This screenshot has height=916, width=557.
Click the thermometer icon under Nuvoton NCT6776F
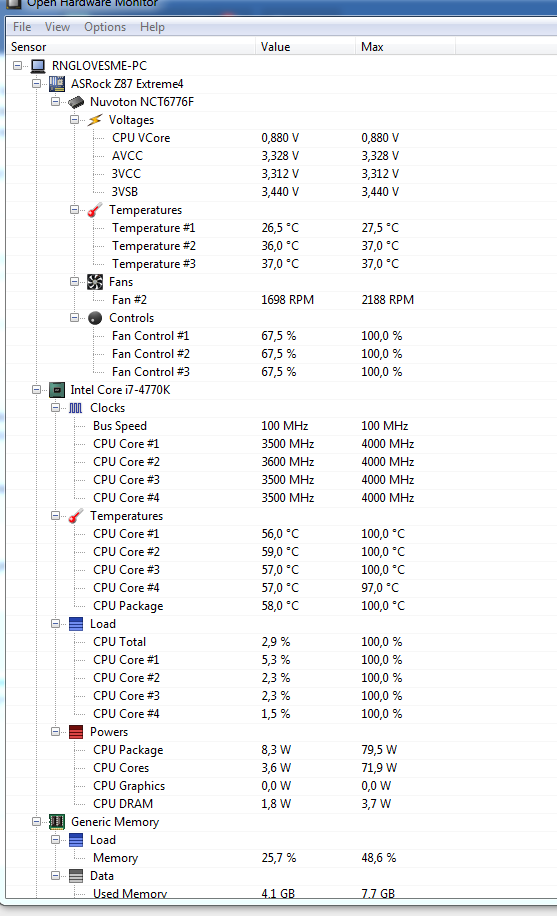click(x=95, y=210)
